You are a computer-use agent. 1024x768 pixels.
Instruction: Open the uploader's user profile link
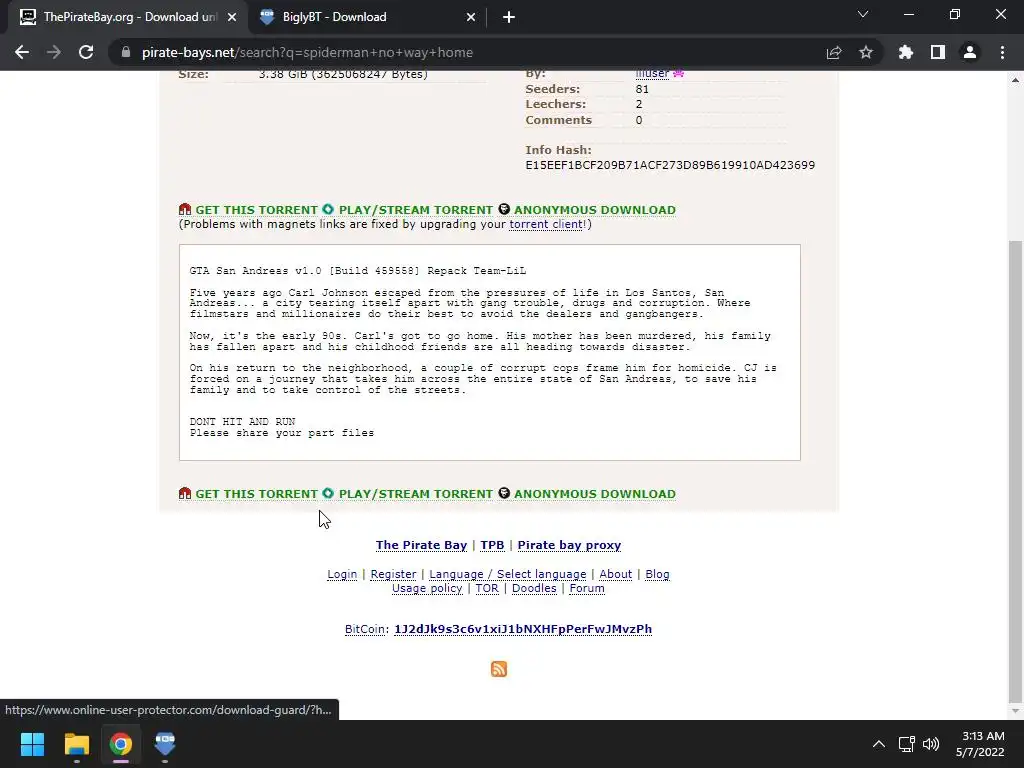coord(652,74)
